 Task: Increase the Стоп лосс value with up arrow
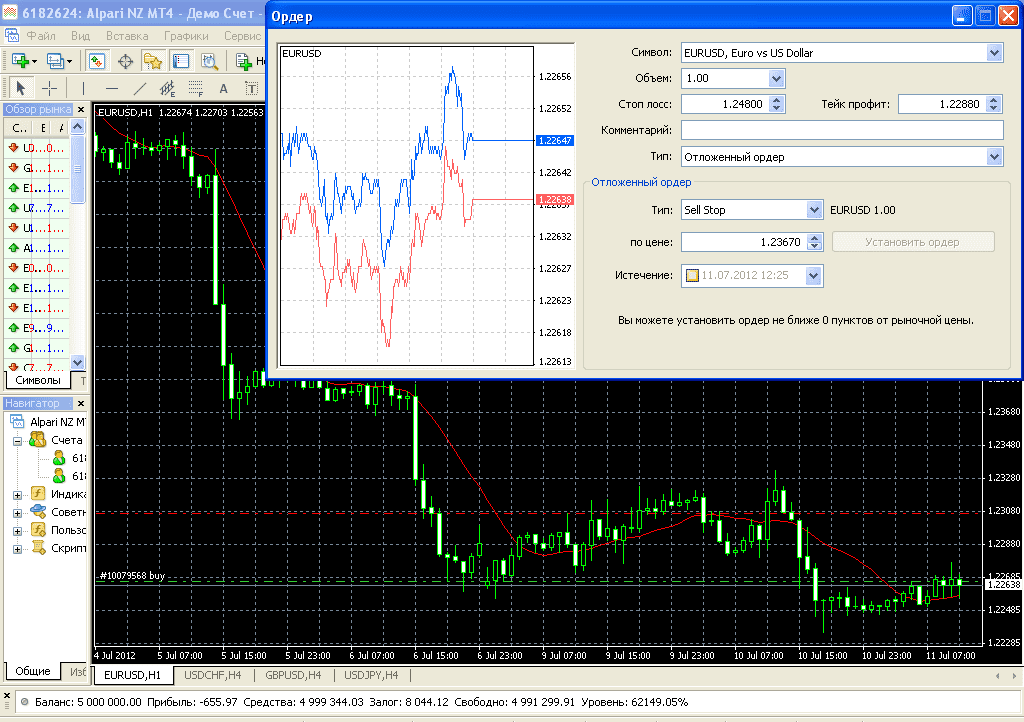click(776, 100)
